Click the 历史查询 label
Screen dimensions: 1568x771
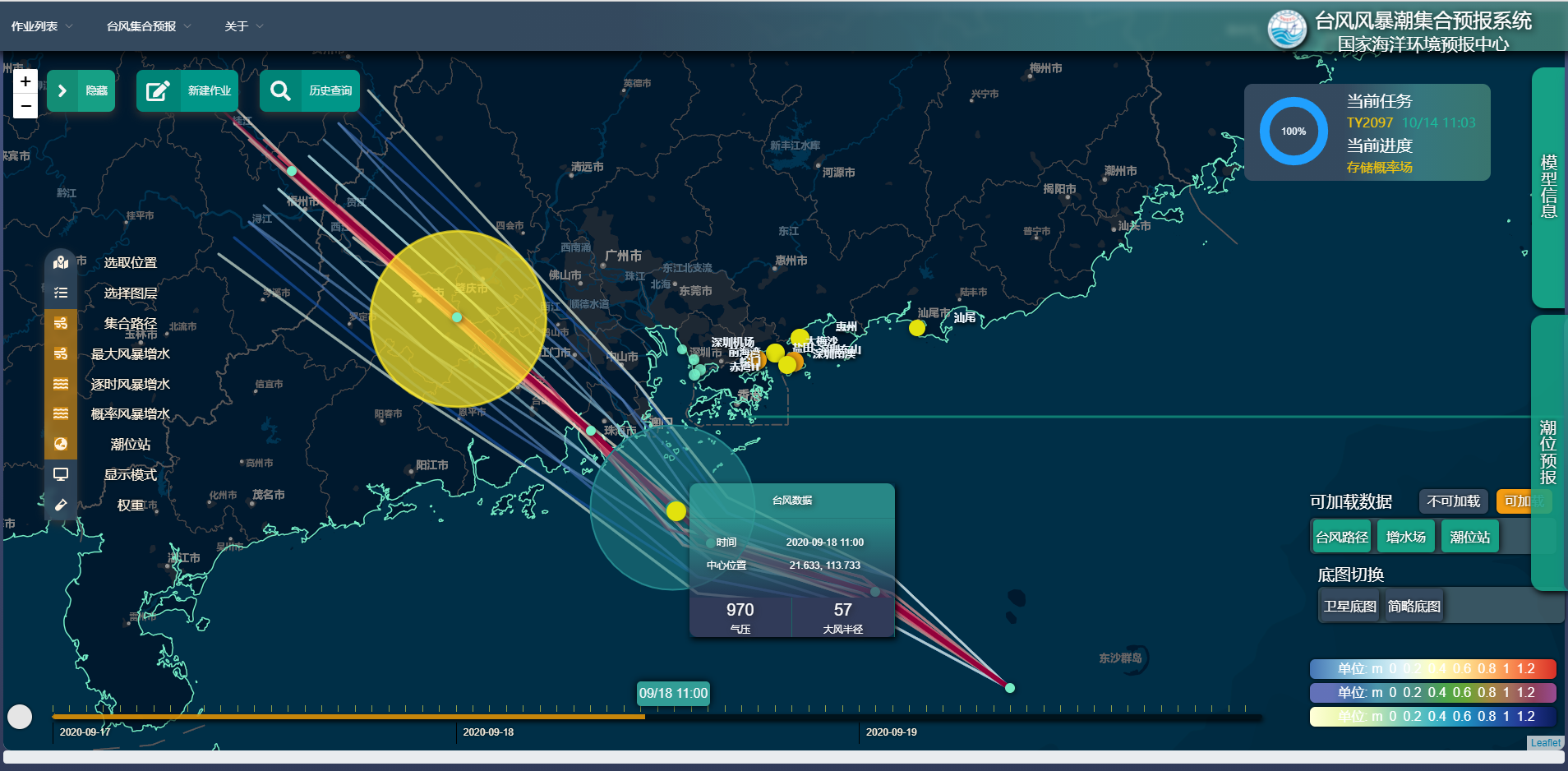[x=330, y=90]
